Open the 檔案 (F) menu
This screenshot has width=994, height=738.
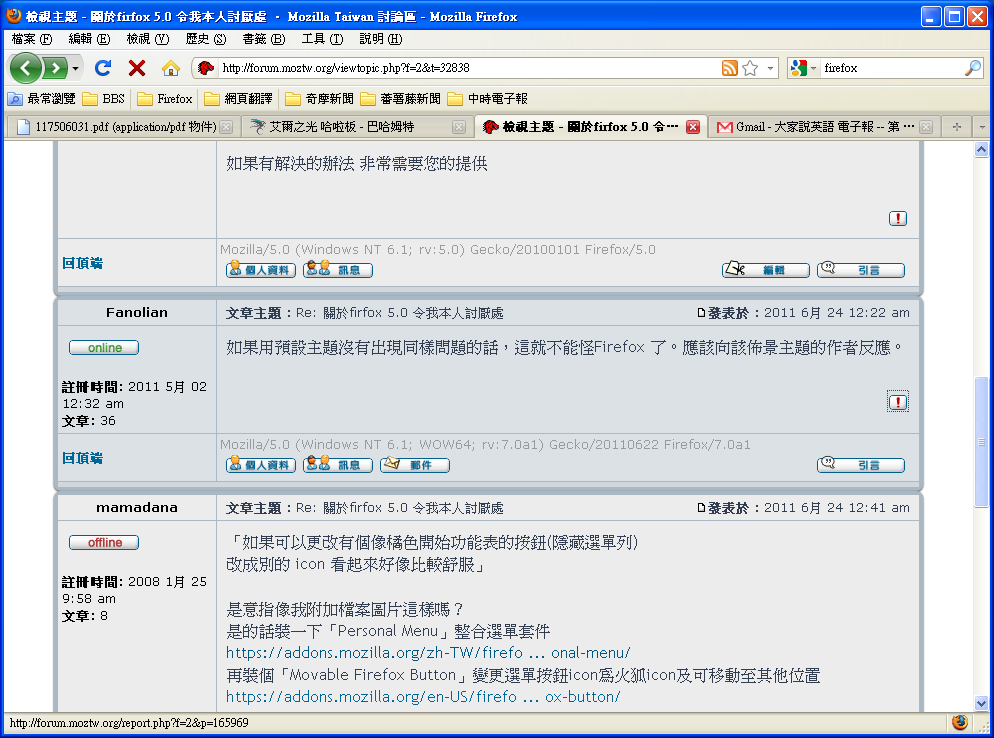click(31, 39)
